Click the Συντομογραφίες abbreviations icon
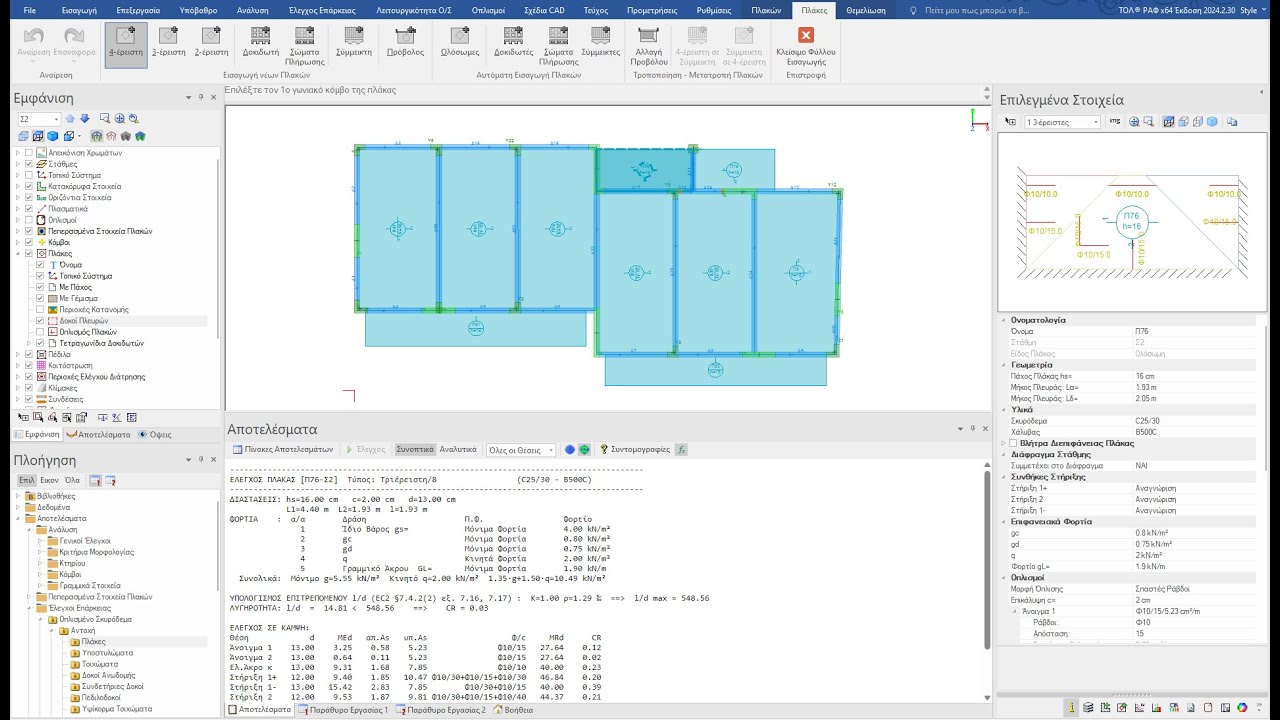The height and width of the screenshot is (720, 1280). pos(640,450)
